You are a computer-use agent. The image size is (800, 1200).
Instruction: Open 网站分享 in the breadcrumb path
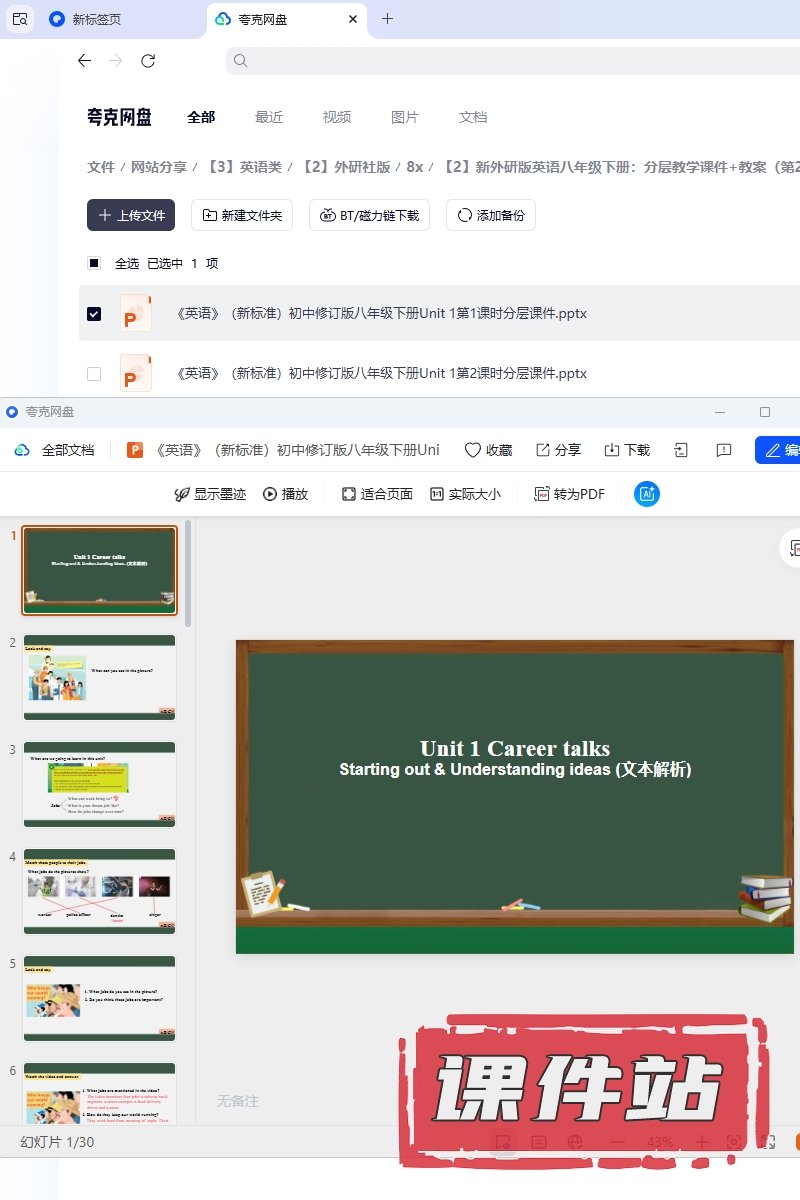tap(159, 167)
